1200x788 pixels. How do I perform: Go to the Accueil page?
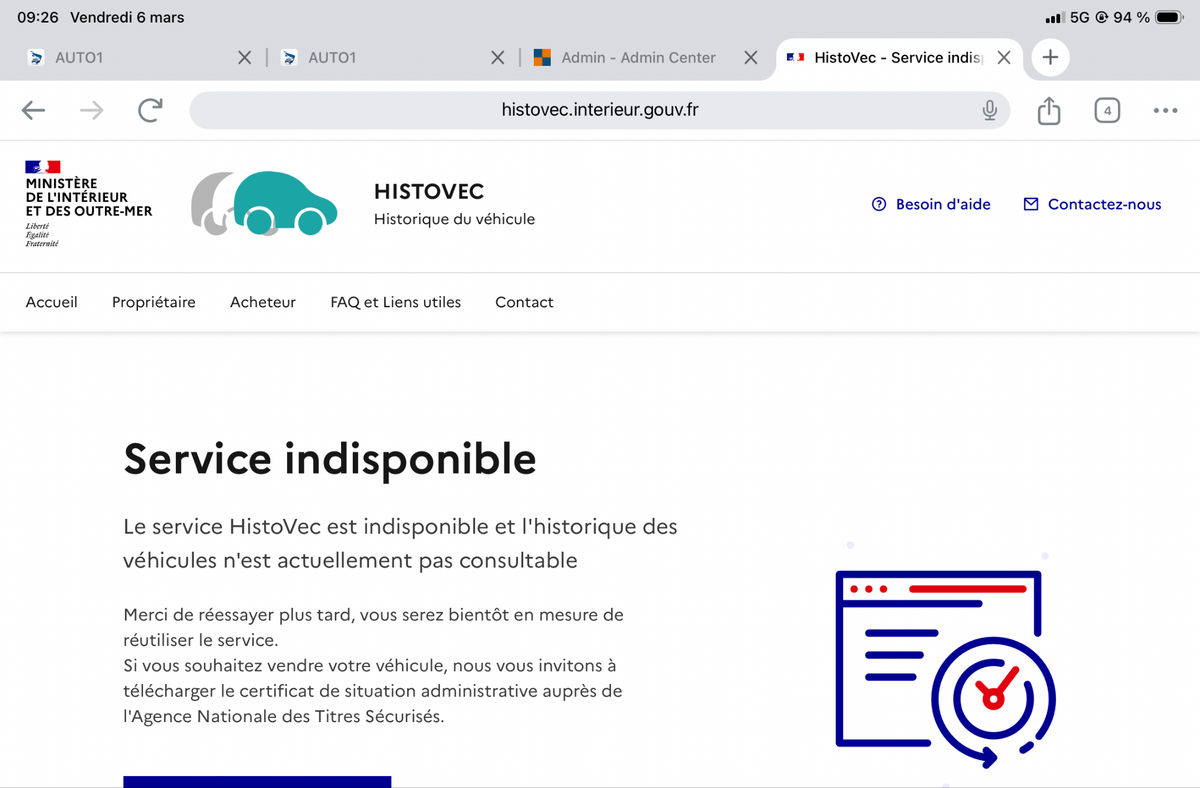click(x=52, y=302)
